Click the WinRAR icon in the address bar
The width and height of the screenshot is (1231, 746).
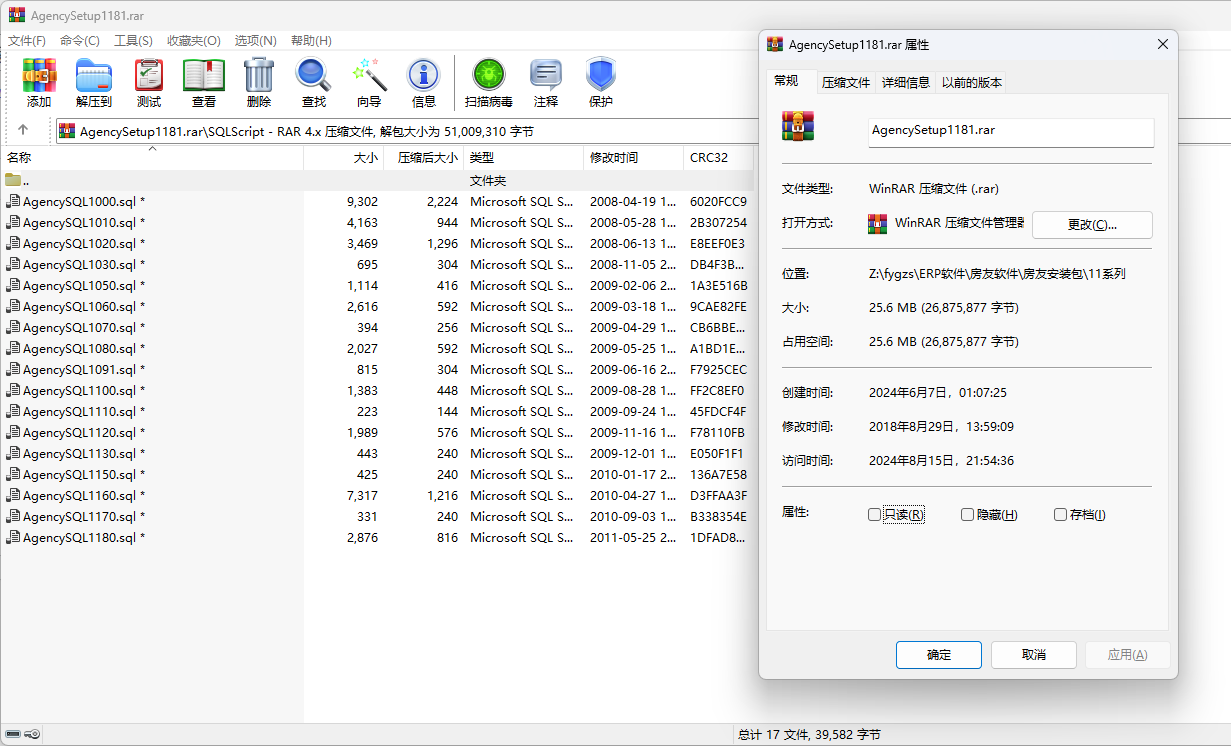67,131
